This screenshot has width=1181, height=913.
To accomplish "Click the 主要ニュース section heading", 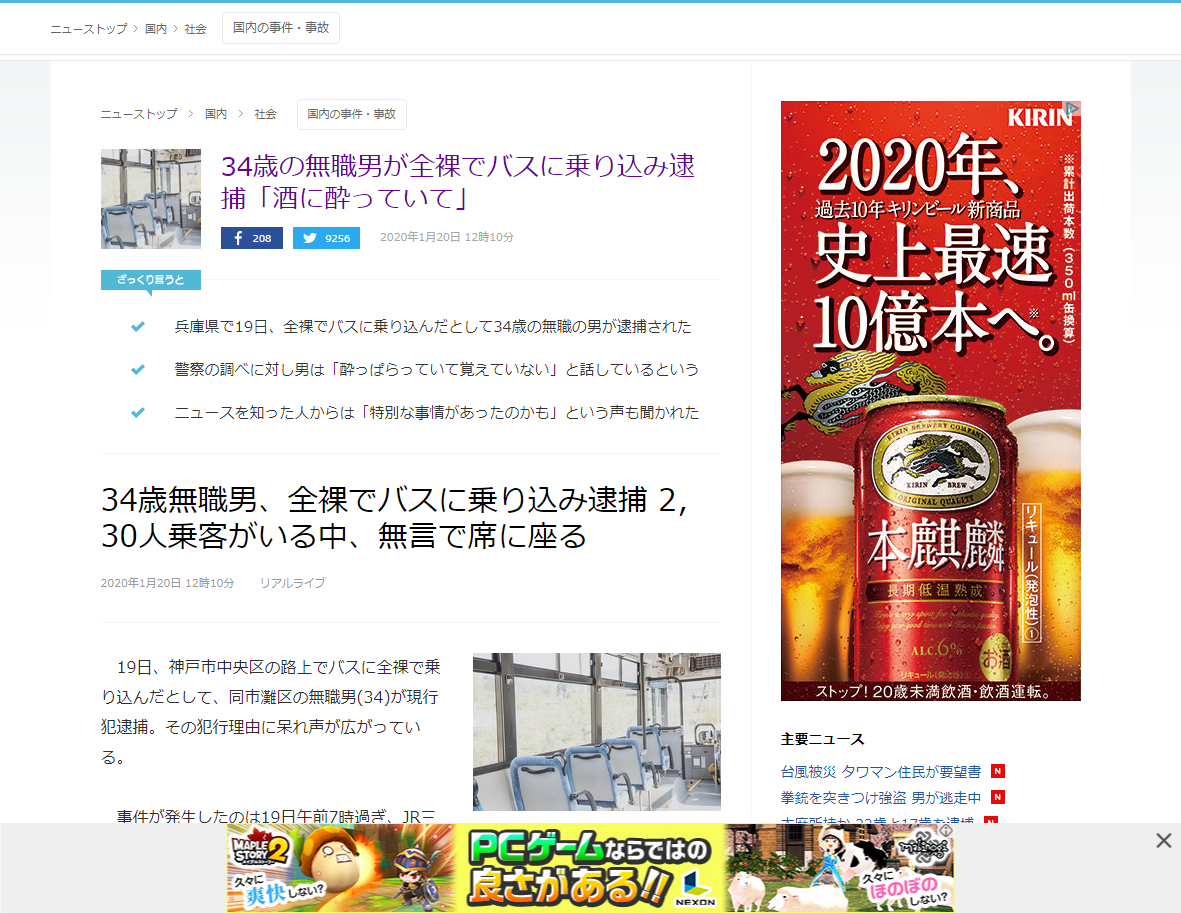I will click(822, 739).
